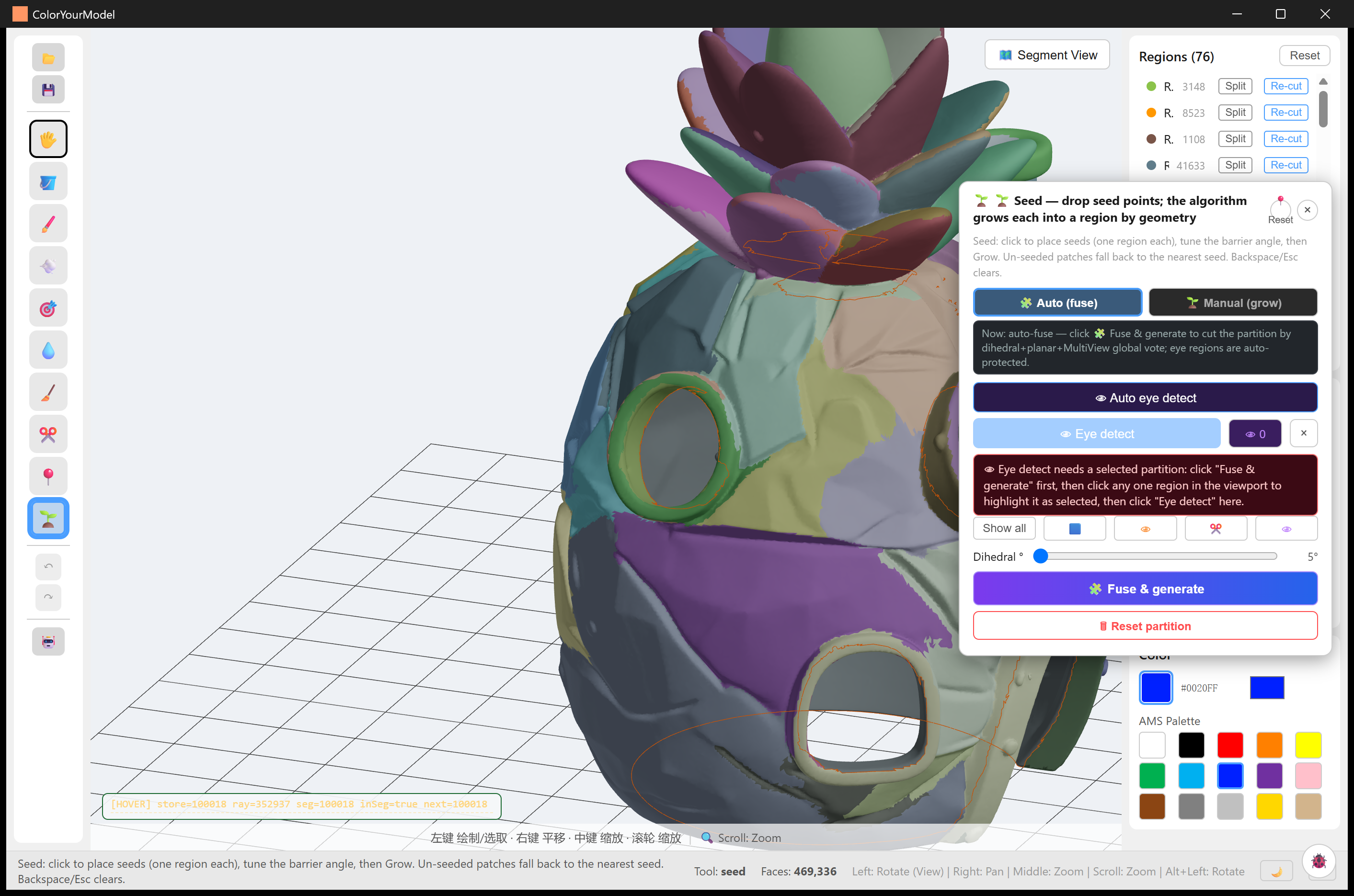Select the pink paintbrush tool
The height and width of the screenshot is (896, 1354).
tap(48, 224)
